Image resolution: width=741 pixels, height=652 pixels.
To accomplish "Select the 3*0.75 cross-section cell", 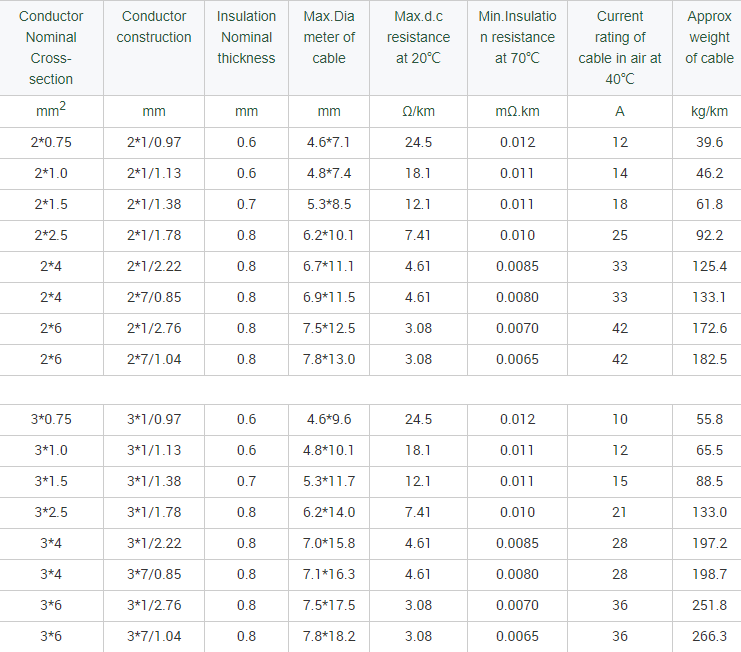I will (51, 419).
